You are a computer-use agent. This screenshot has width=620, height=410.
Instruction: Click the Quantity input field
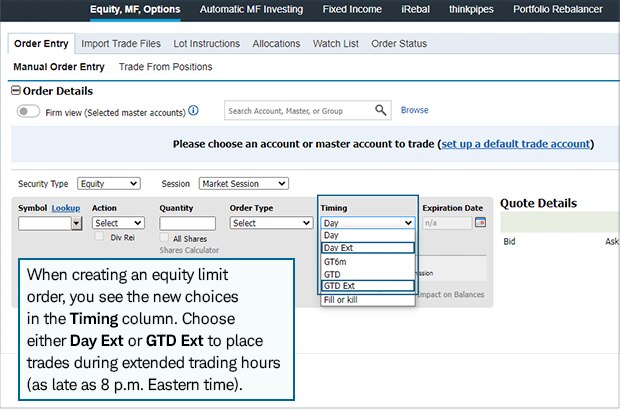(187, 223)
